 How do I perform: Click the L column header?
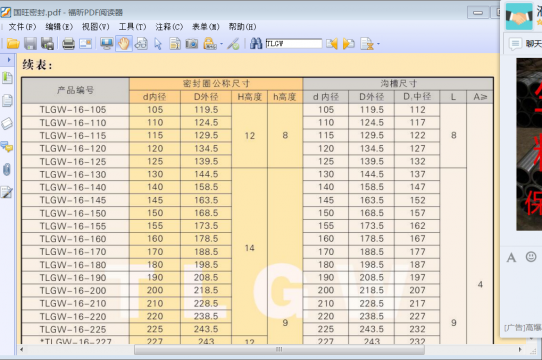point(453,97)
